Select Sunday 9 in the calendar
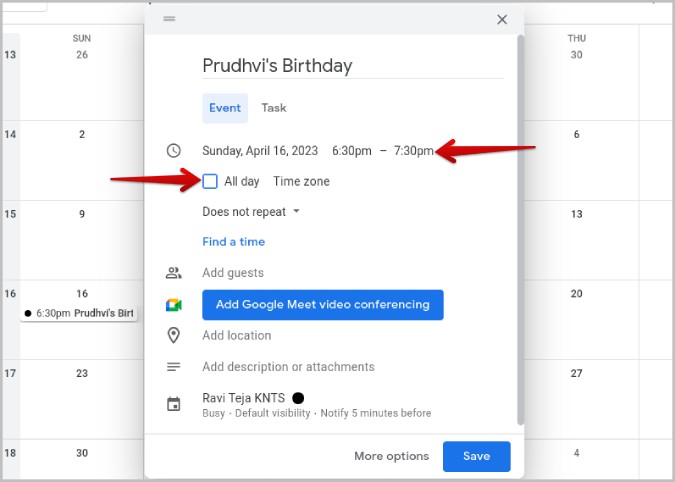The width and height of the screenshot is (675, 482). click(82, 214)
